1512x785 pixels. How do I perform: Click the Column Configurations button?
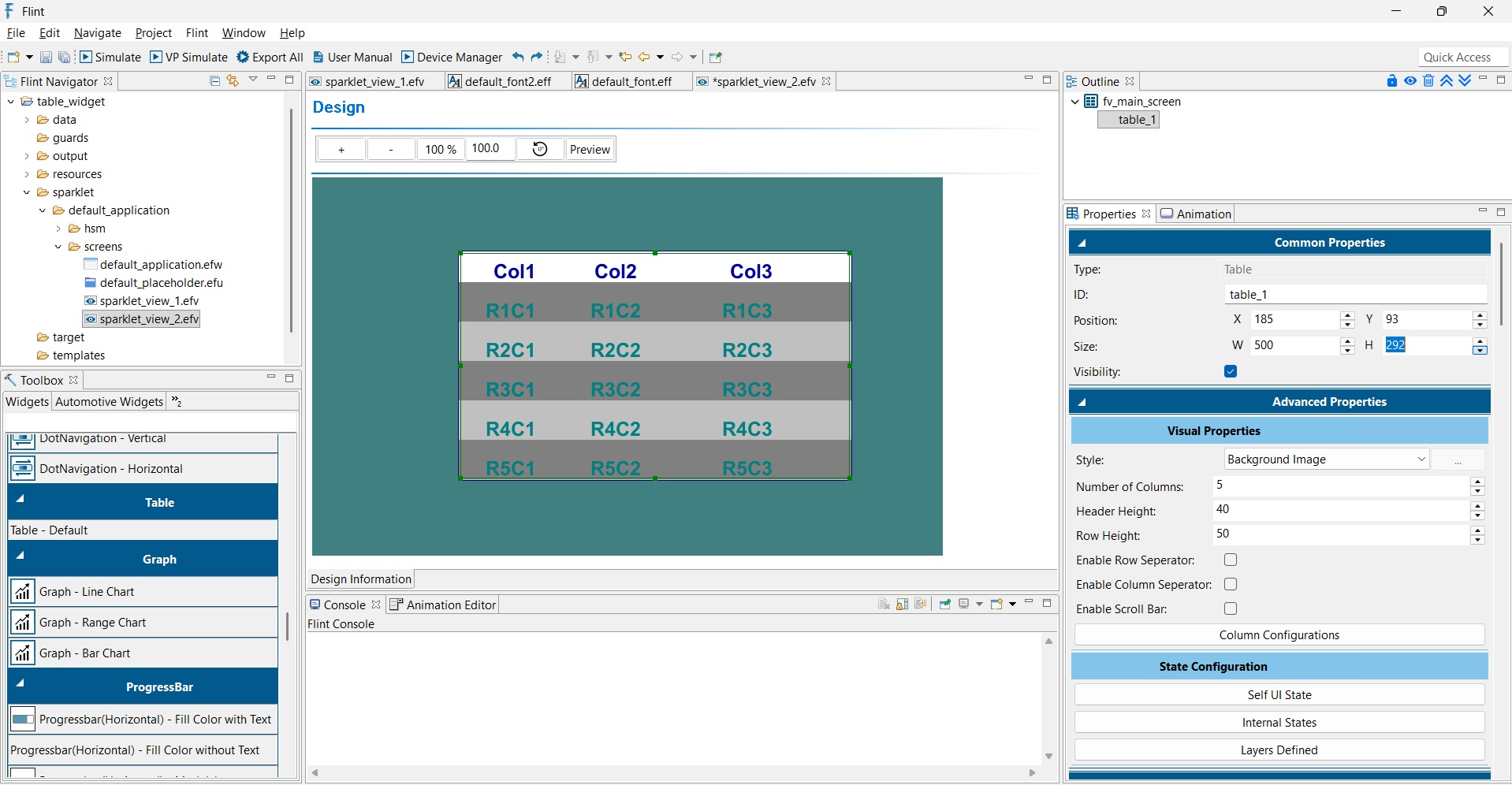(x=1279, y=635)
